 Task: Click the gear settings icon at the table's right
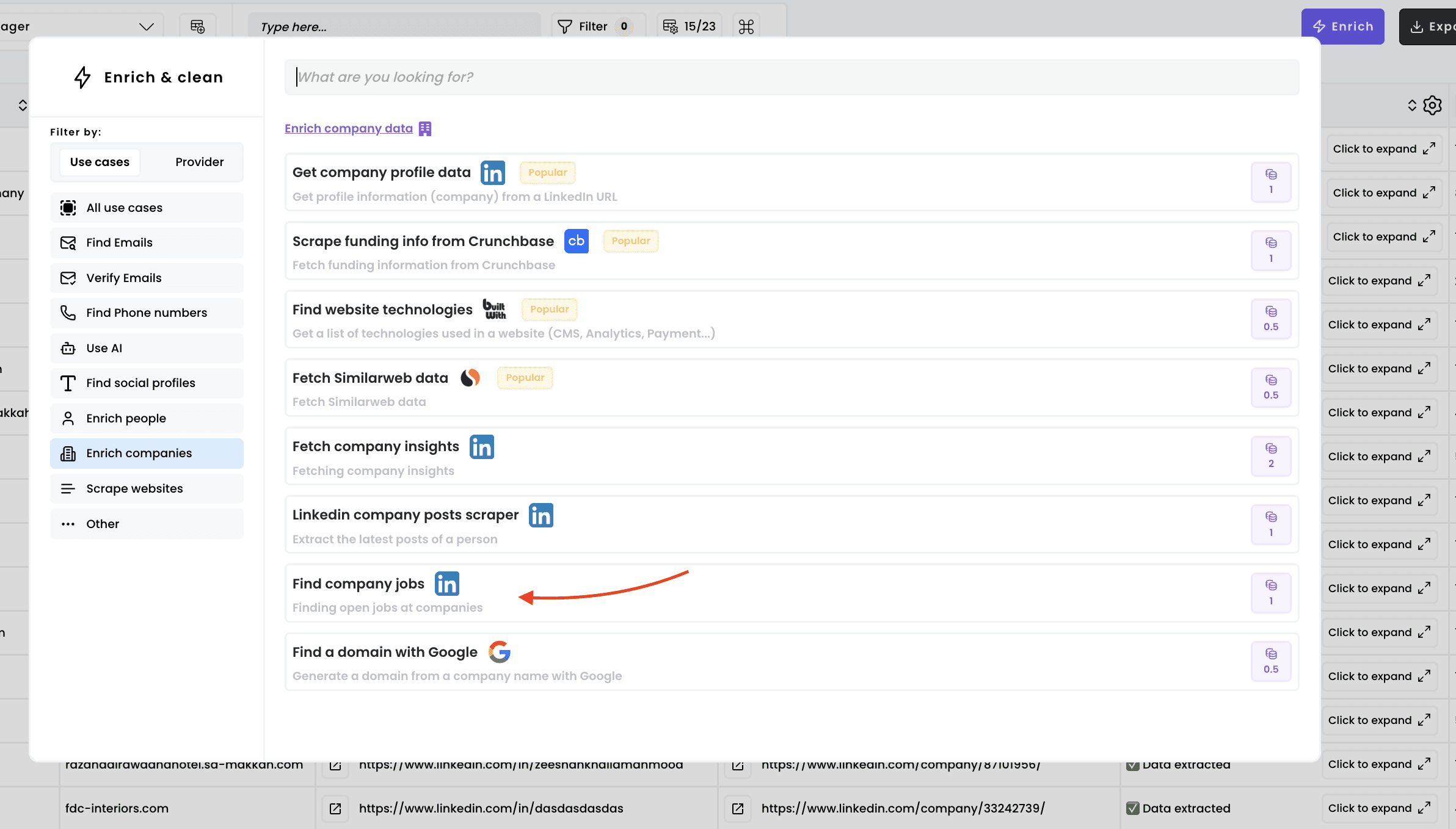point(1432,105)
